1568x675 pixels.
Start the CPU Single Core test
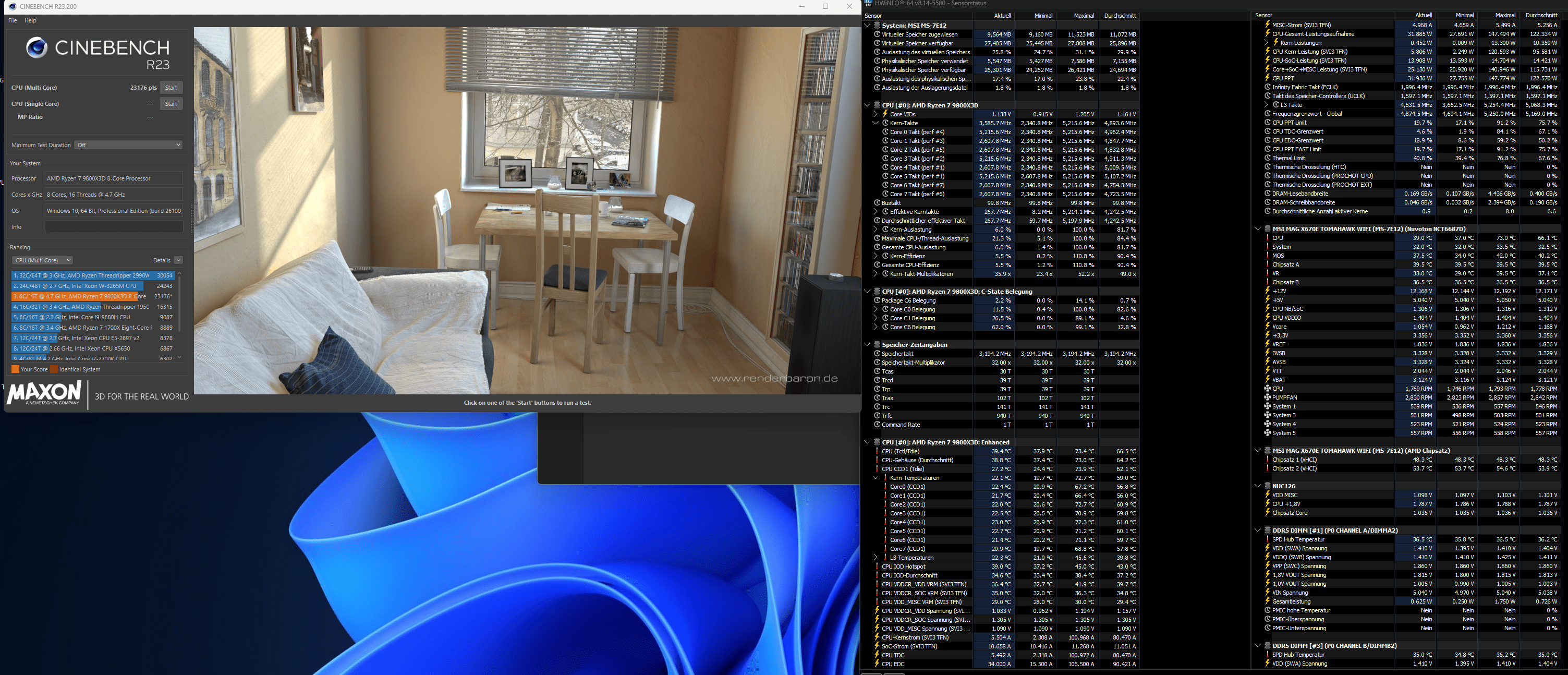(171, 103)
